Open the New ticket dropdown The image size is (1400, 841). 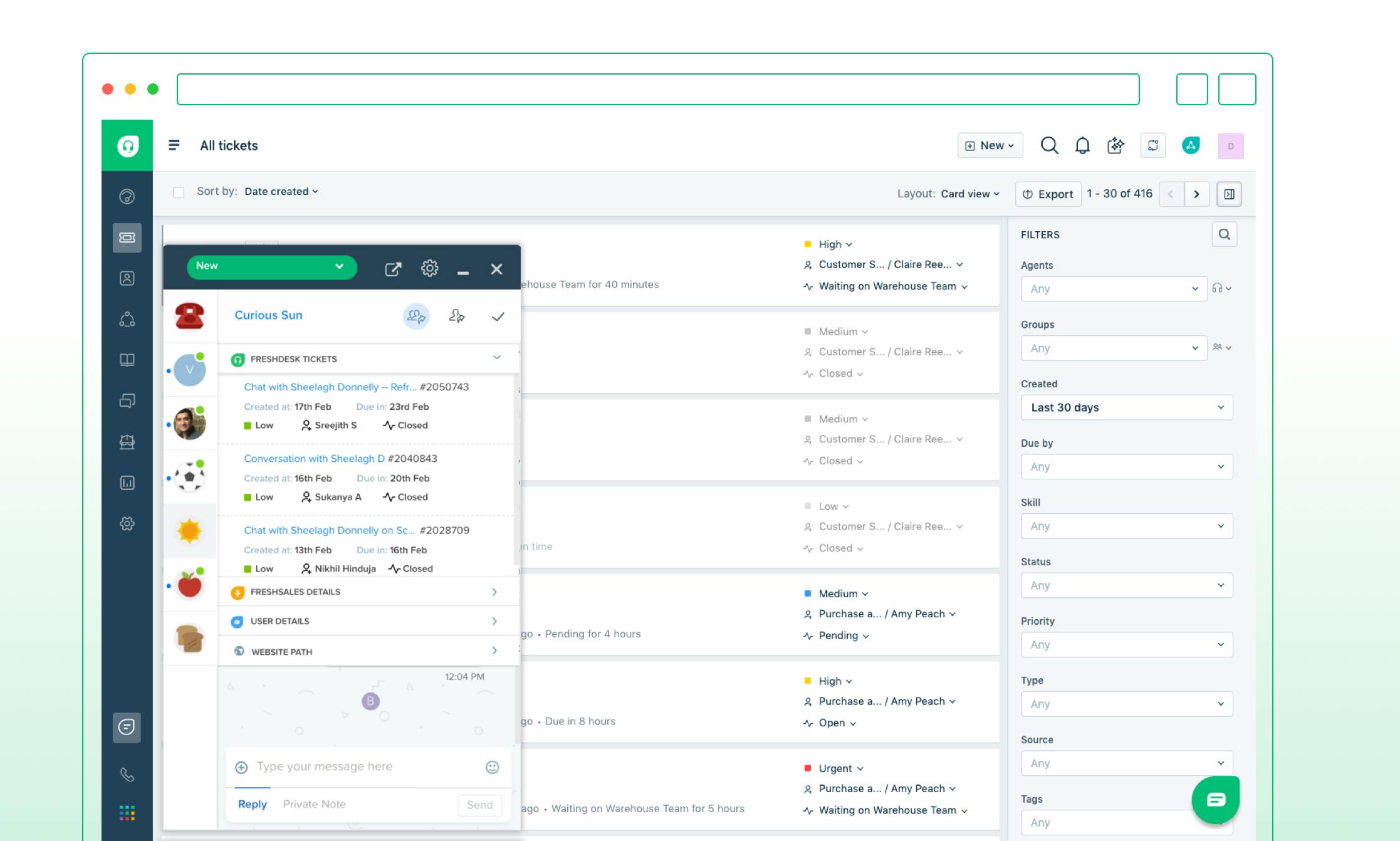click(x=990, y=145)
